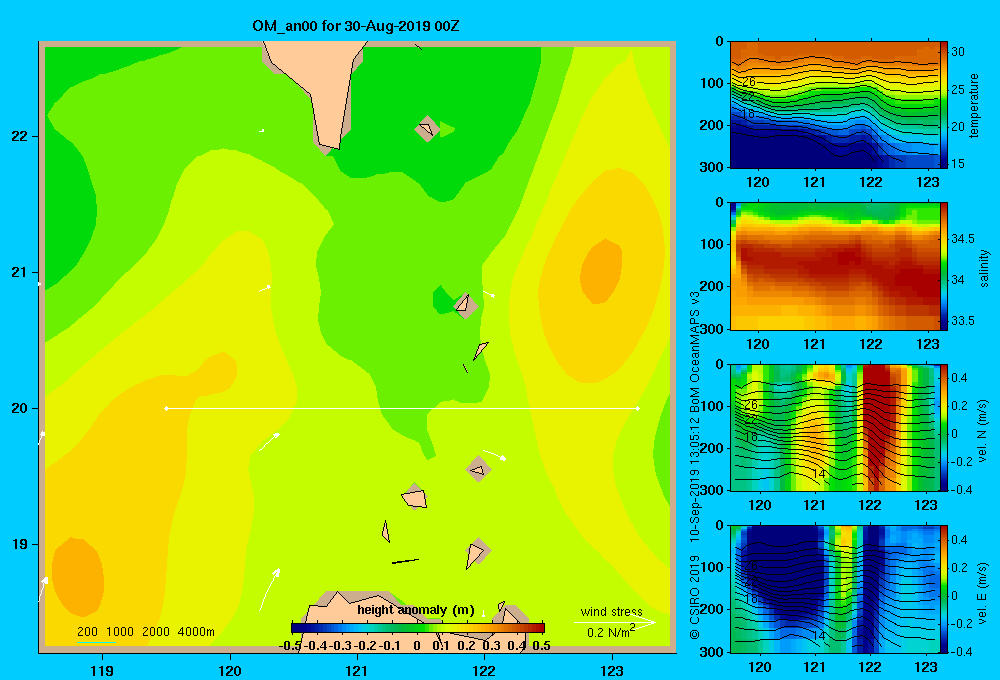The height and width of the screenshot is (680, 1000).
Task: Click the orange high anomaly east of 122.9
Action: pyautogui.click(x=601, y=271)
